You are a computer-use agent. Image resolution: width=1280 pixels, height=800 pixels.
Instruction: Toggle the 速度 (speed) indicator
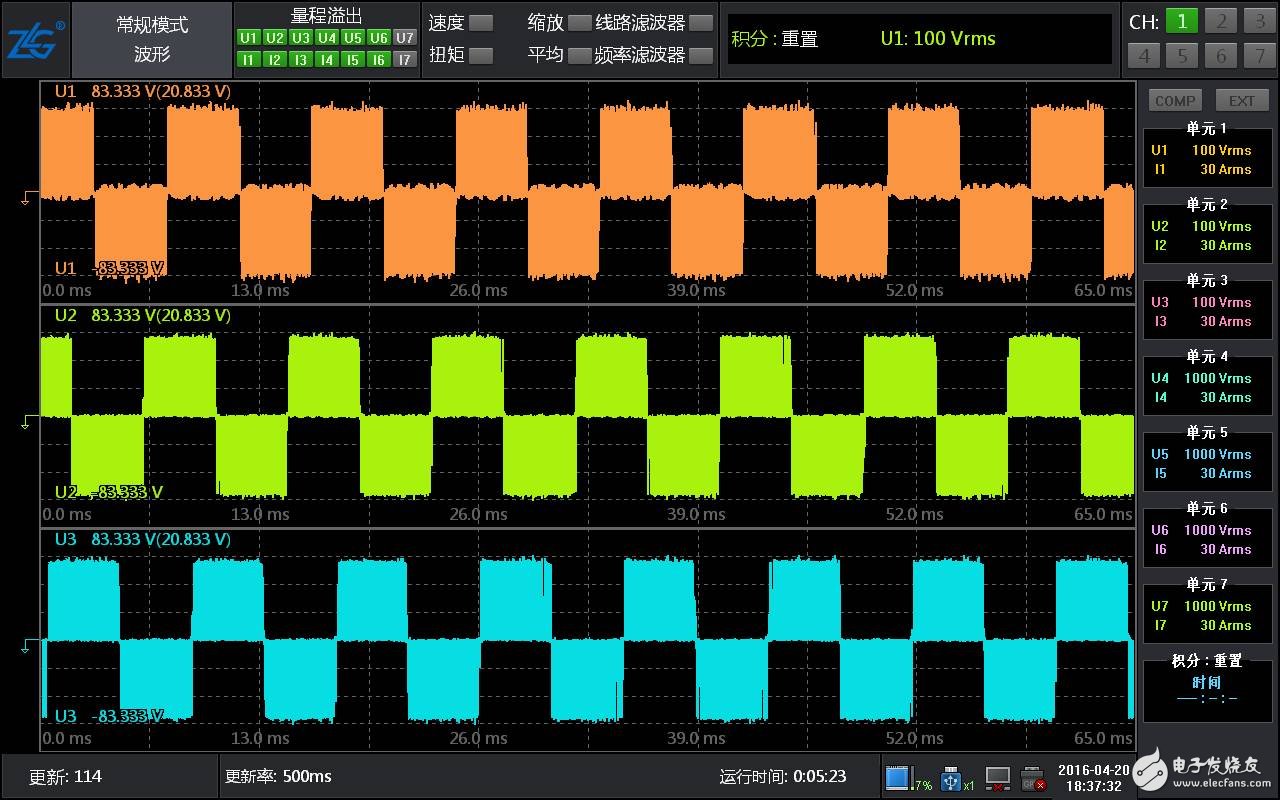click(481, 23)
